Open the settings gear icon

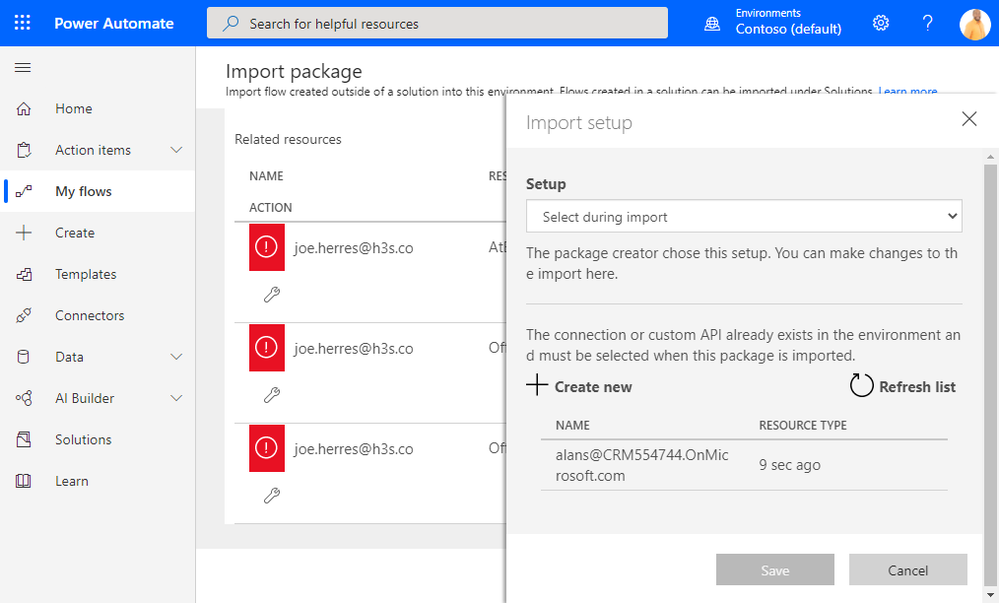[x=881, y=23]
